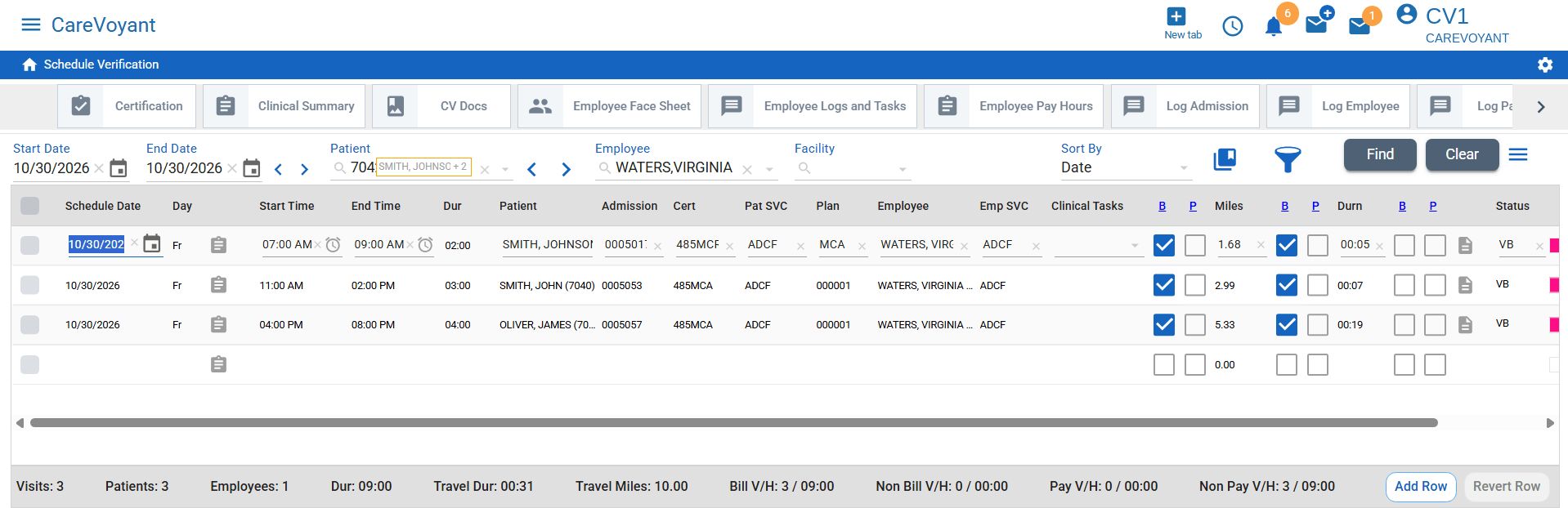The height and width of the screenshot is (508, 1568).
Task: Click pink status marker in first row
Action: point(1554,245)
